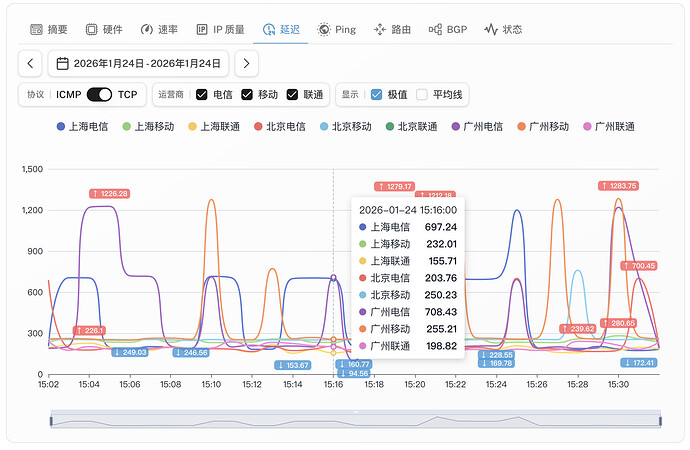Click the tooltip row 广州电信 708.43
Viewport: 690px width, 450px height.
pyautogui.click(x=408, y=312)
